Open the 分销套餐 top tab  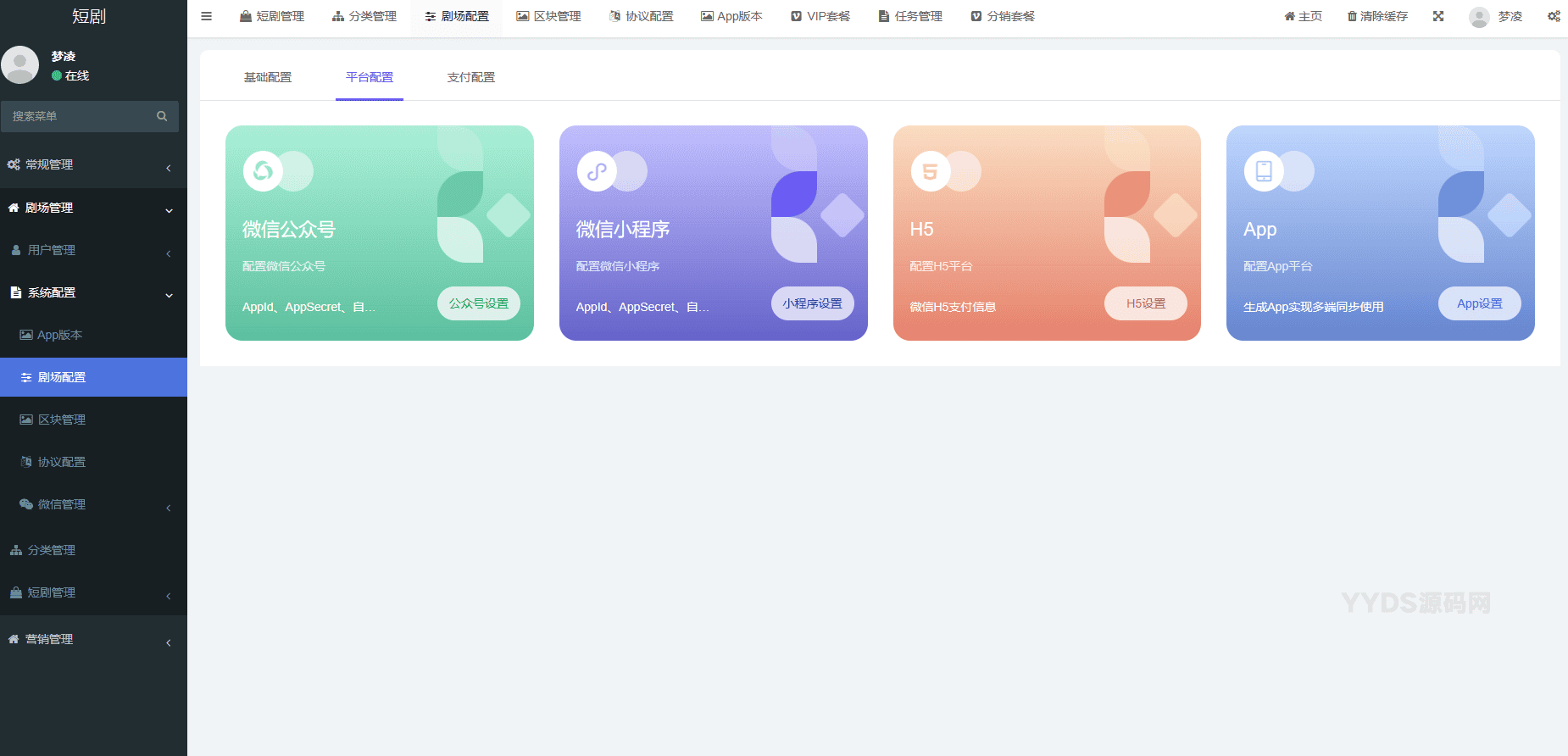click(1004, 16)
